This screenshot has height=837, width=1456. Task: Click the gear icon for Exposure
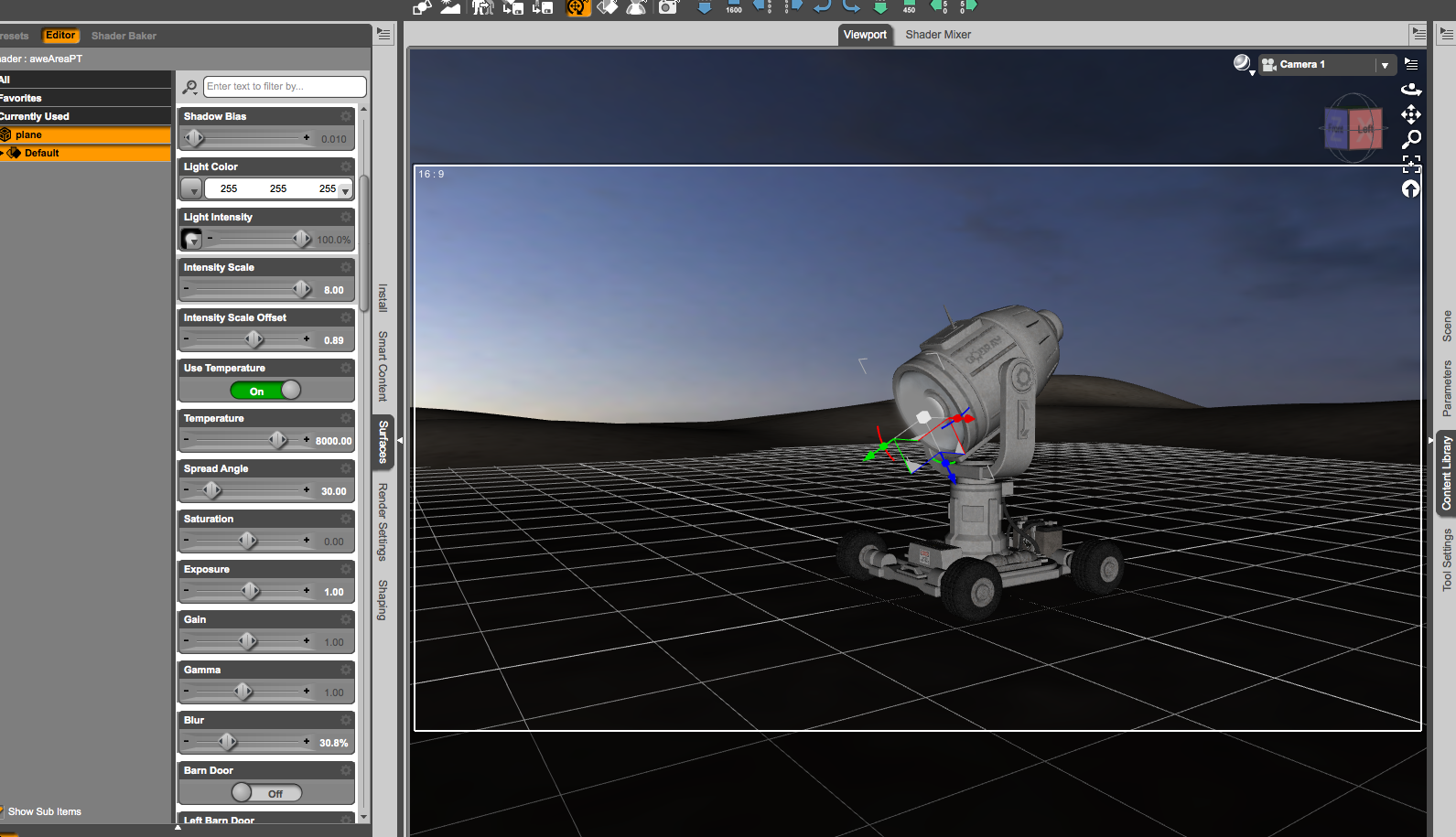346,569
